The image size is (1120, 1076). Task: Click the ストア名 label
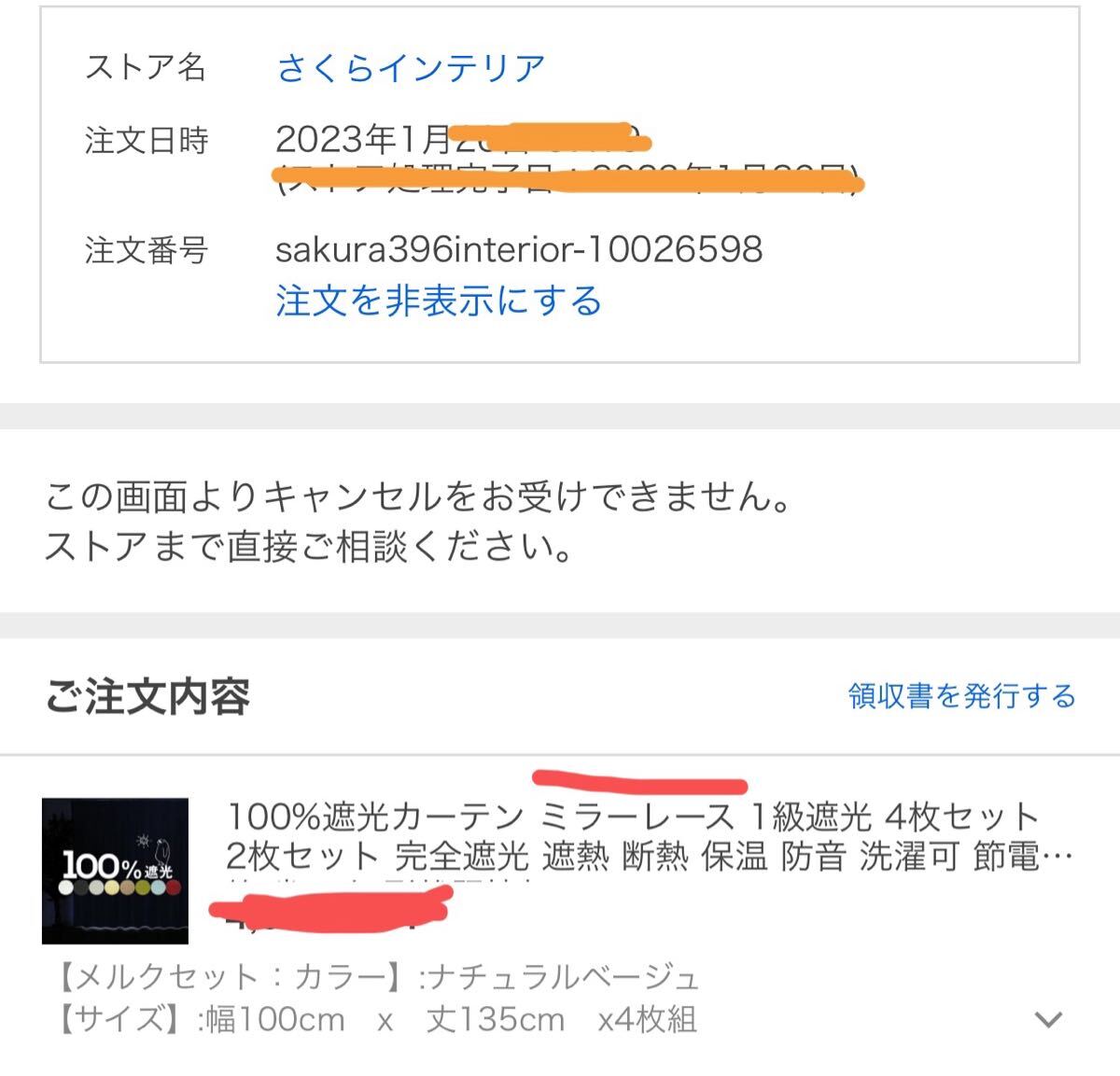click(x=146, y=67)
